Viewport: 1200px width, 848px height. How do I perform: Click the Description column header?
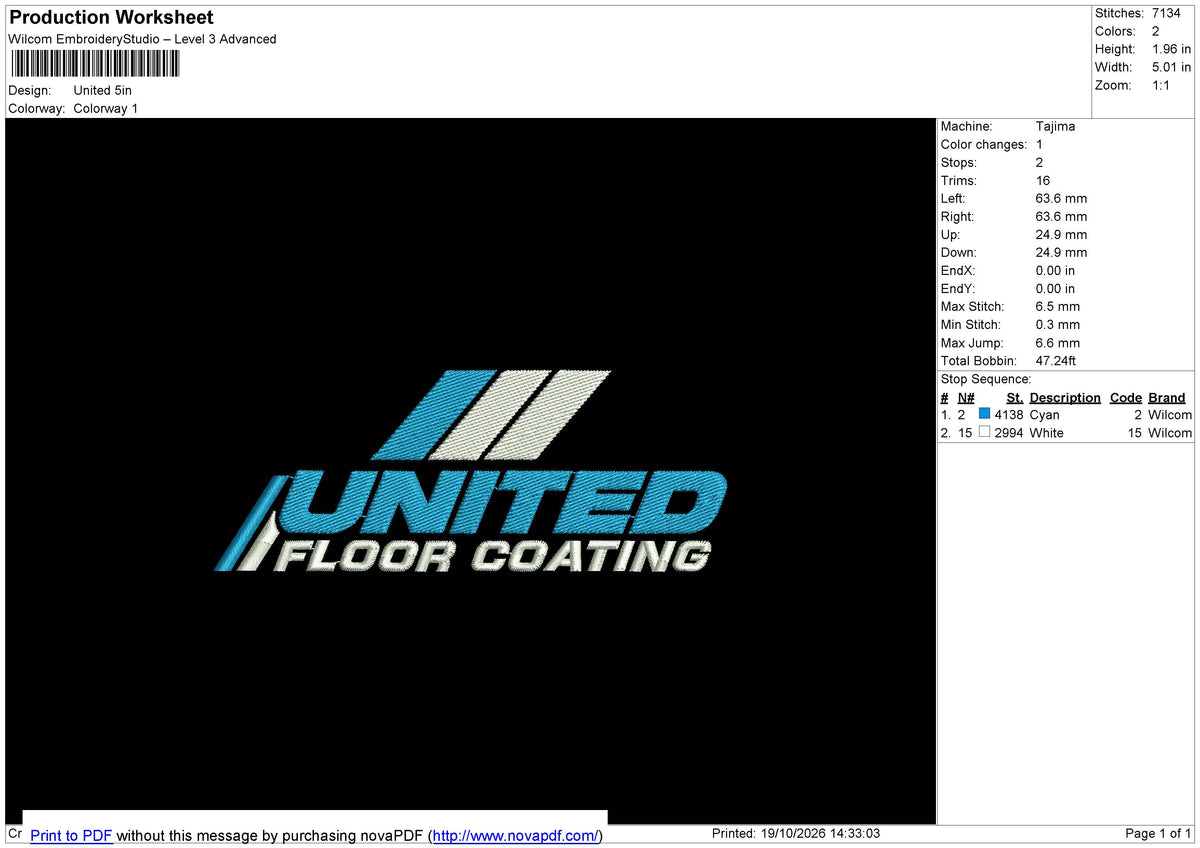[1065, 397]
